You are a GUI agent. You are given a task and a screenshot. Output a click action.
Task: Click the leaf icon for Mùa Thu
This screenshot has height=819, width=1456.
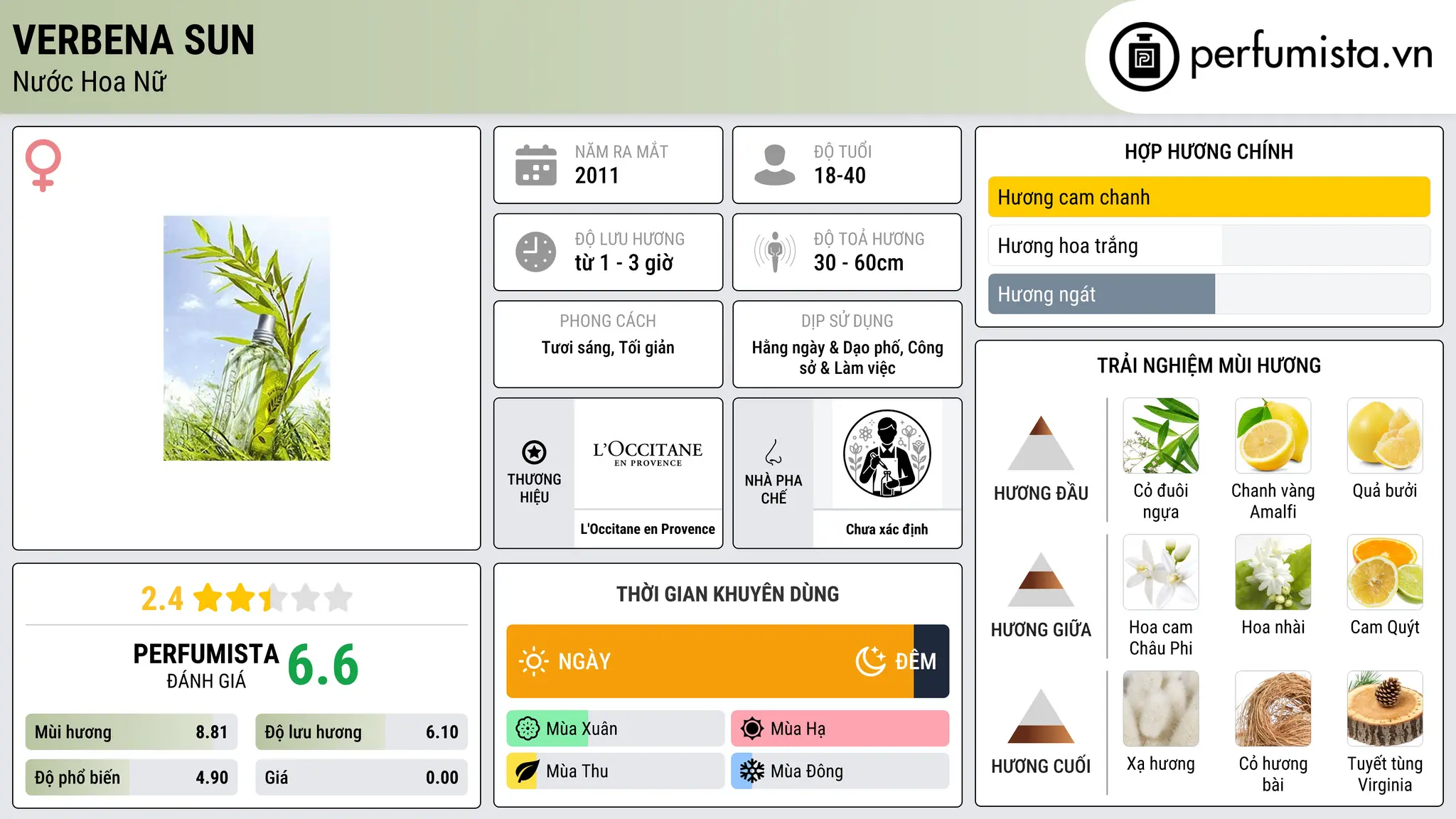[528, 771]
